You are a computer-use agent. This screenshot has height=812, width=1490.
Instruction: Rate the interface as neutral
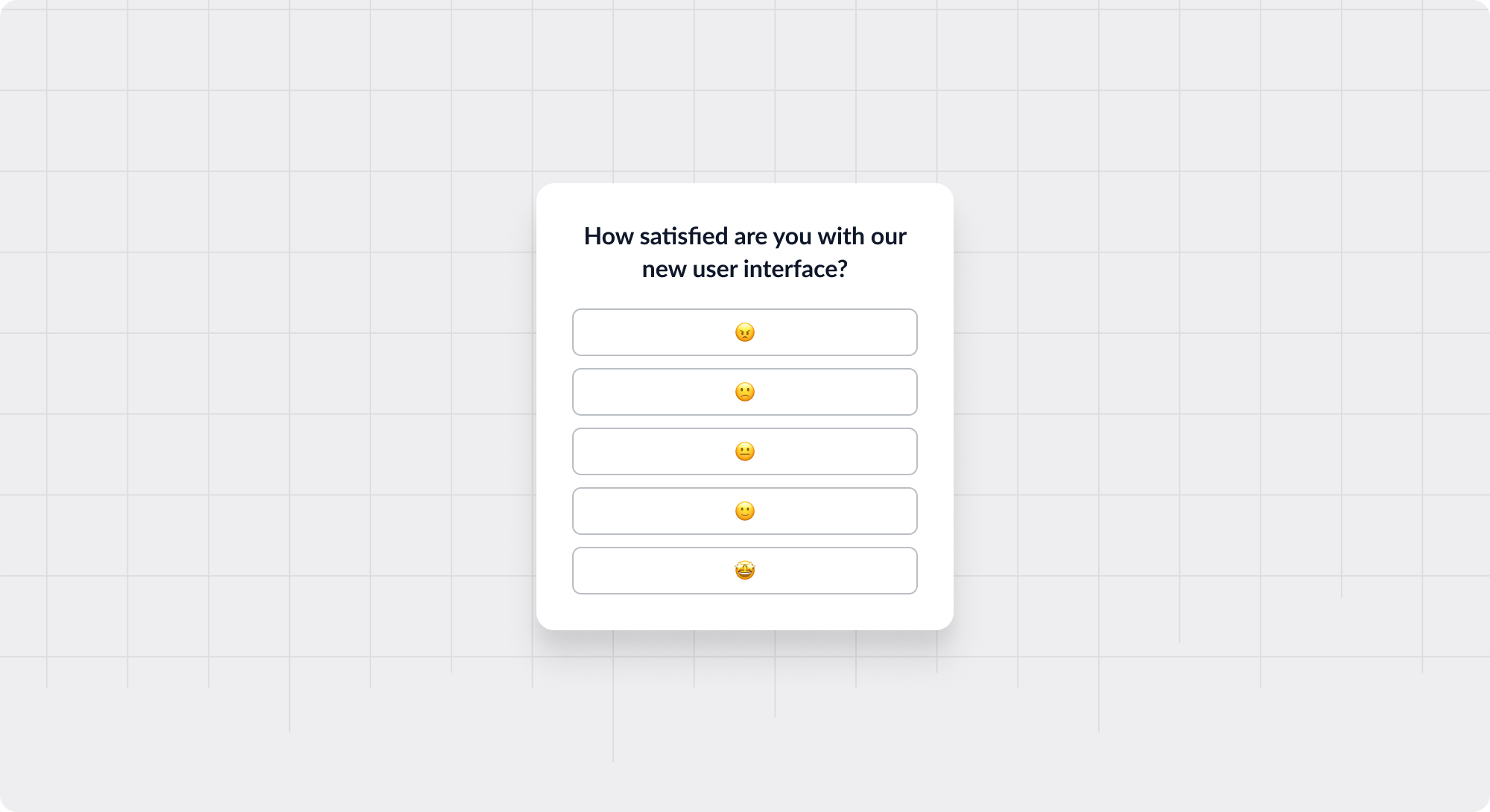coord(745,451)
